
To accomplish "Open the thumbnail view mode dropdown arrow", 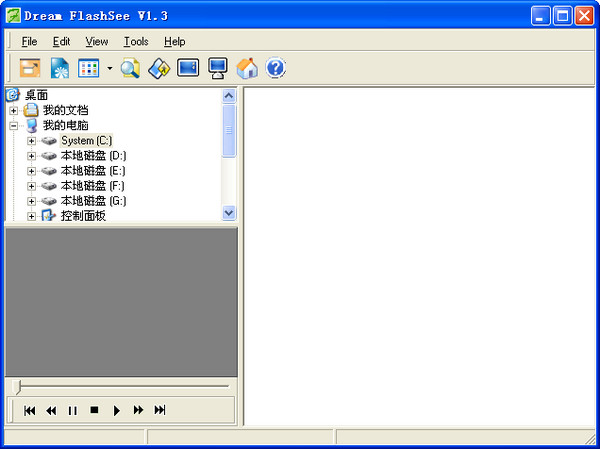I will [x=109, y=69].
